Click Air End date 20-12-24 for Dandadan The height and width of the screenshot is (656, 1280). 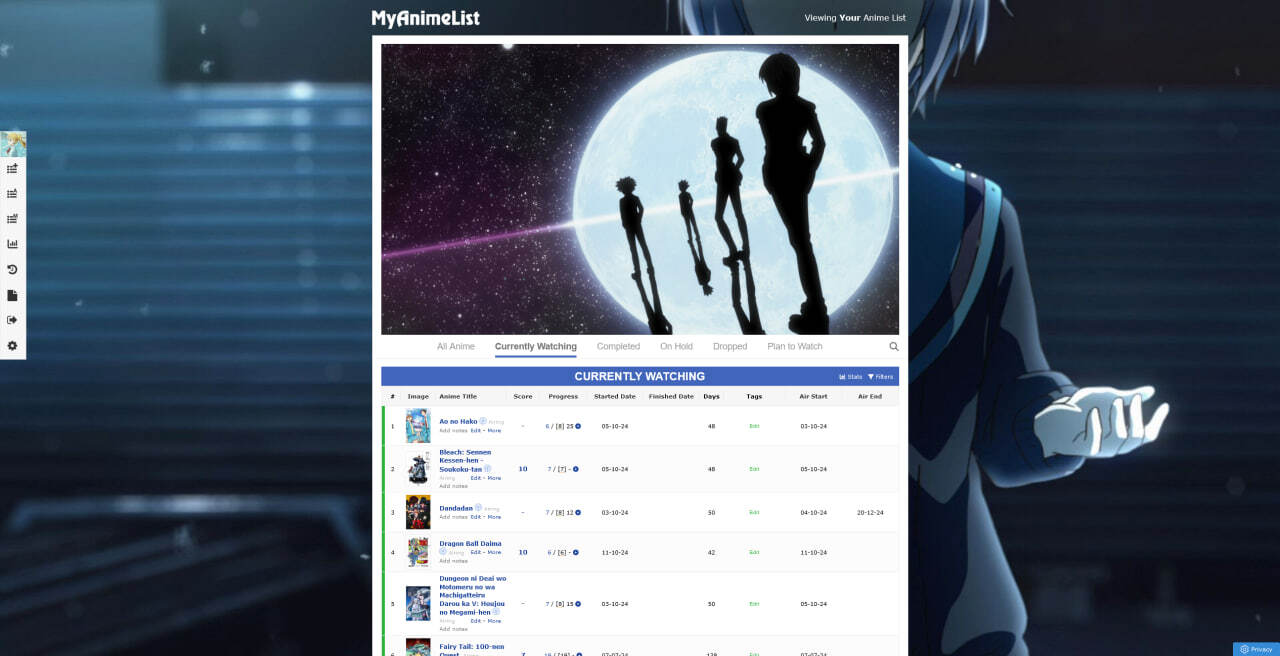pyautogui.click(x=870, y=512)
